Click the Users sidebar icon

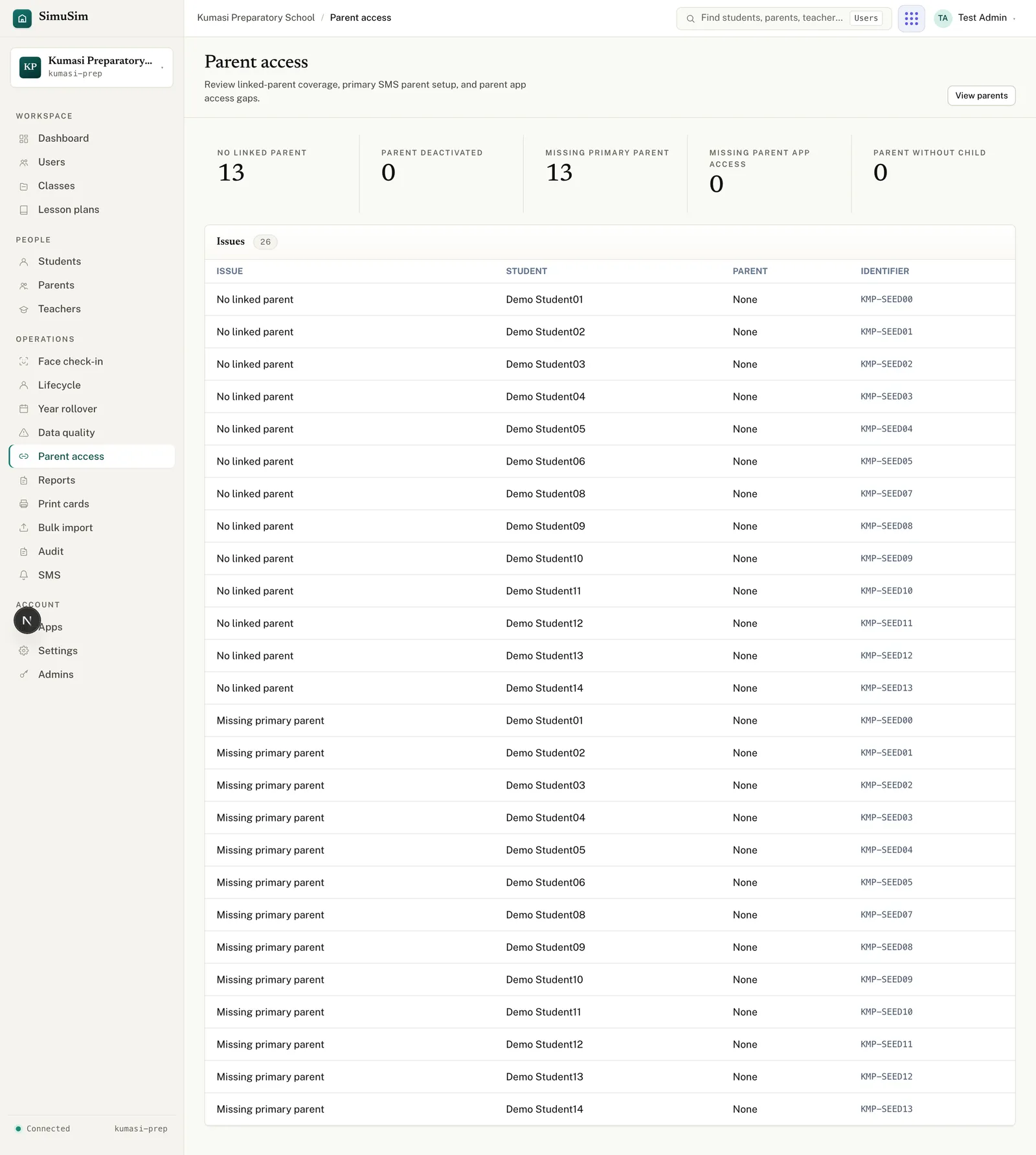[x=24, y=163]
